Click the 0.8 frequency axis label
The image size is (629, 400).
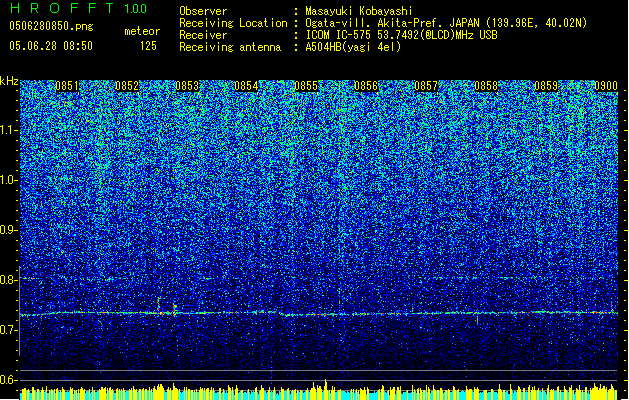[9, 280]
